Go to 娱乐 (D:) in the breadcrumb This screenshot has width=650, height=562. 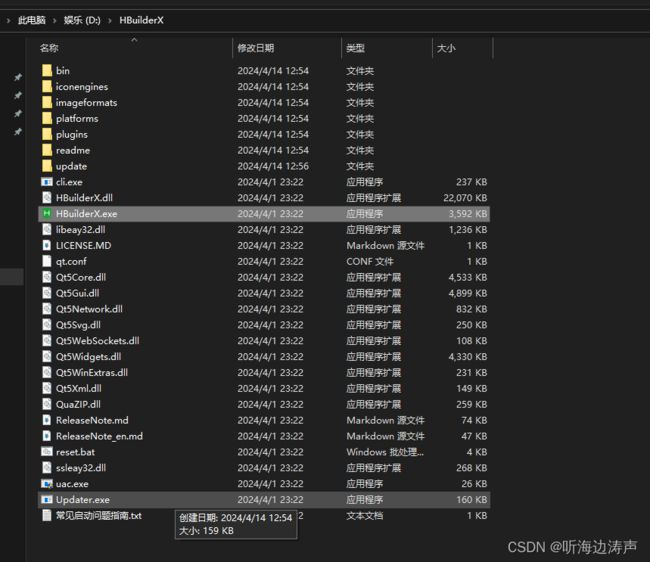82,20
